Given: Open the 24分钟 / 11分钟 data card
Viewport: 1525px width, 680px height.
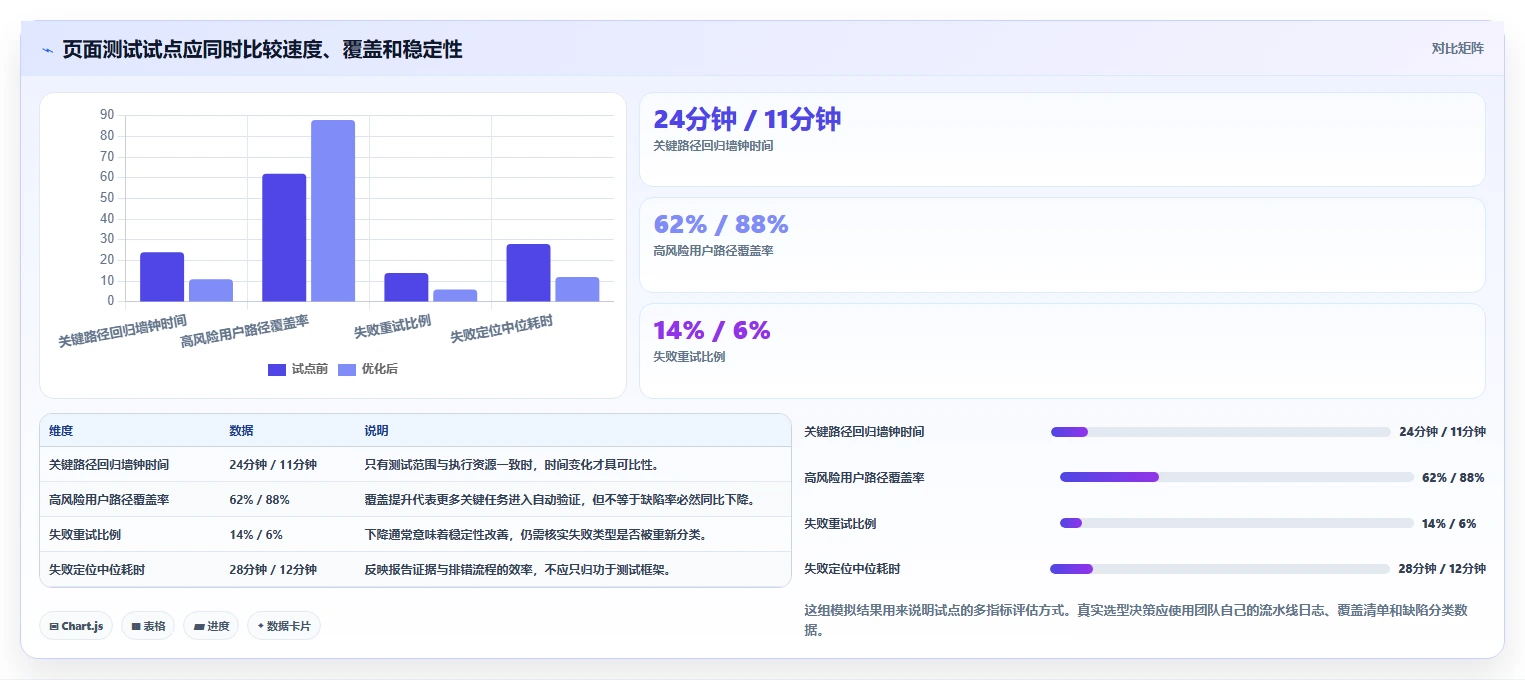Looking at the screenshot, I should click(x=1062, y=139).
